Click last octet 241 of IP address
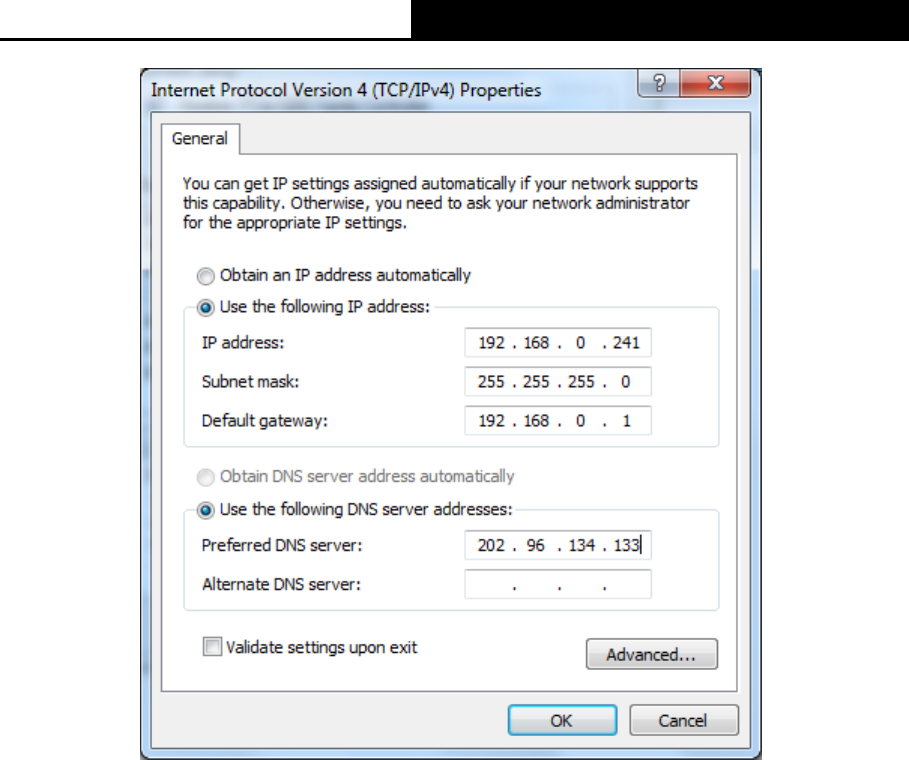909x760 pixels. pyautogui.click(x=626, y=343)
